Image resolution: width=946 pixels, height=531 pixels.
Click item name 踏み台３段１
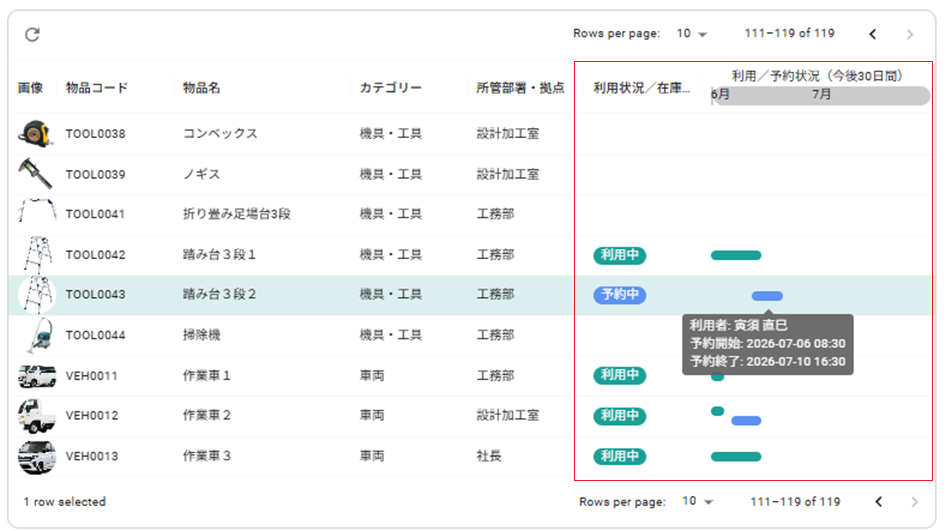click(x=220, y=255)
